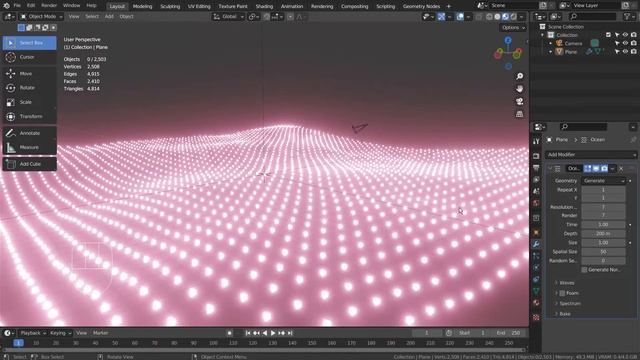Open the Add Modifier dropdown
Viewport: 640px width, 360px height.
click(591, 155)
